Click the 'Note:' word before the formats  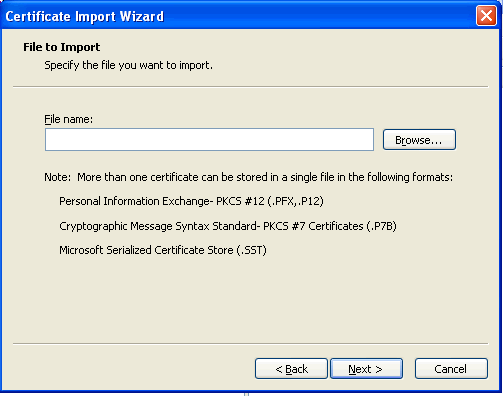pos(57,177)
